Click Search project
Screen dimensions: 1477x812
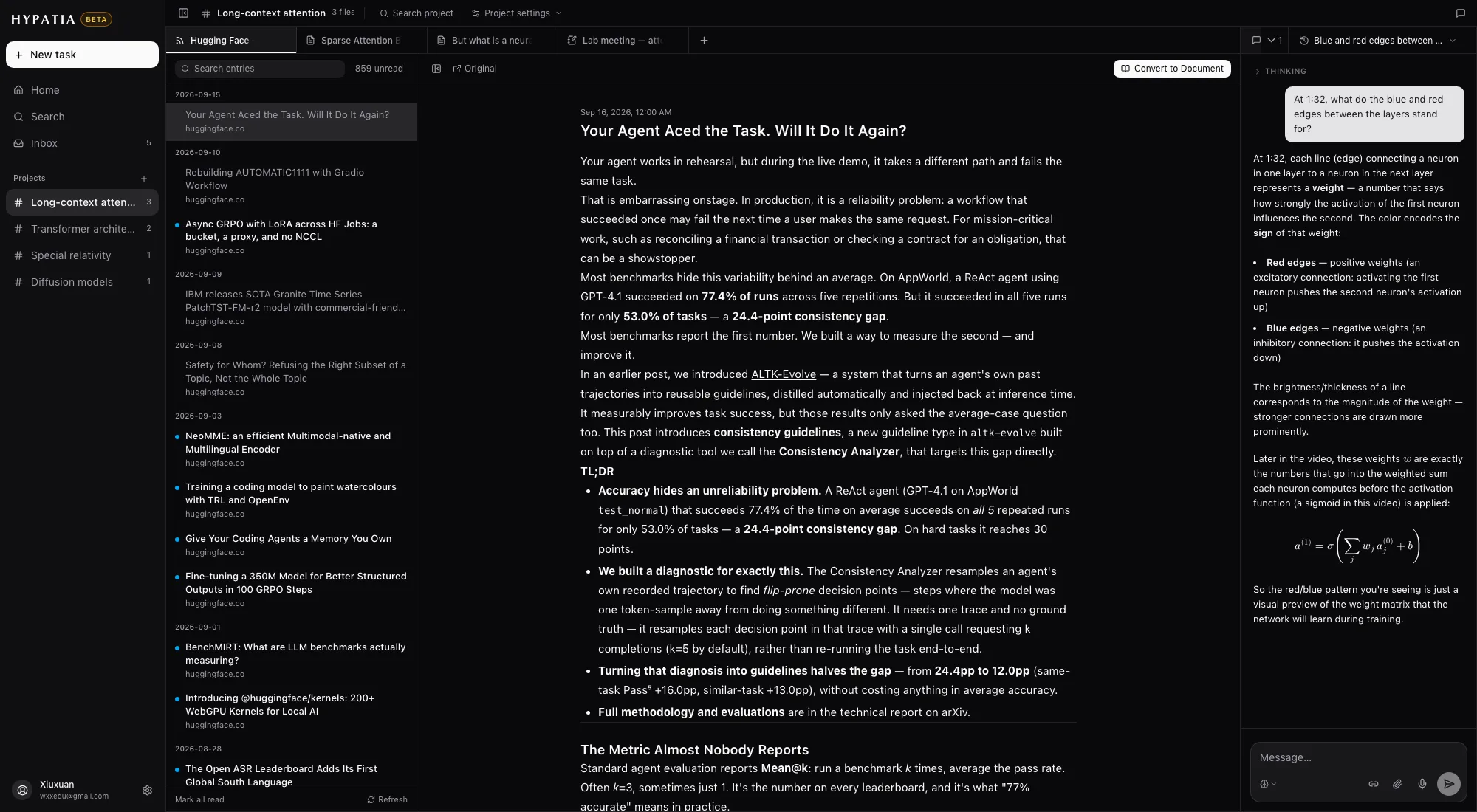tap(417, 13)
